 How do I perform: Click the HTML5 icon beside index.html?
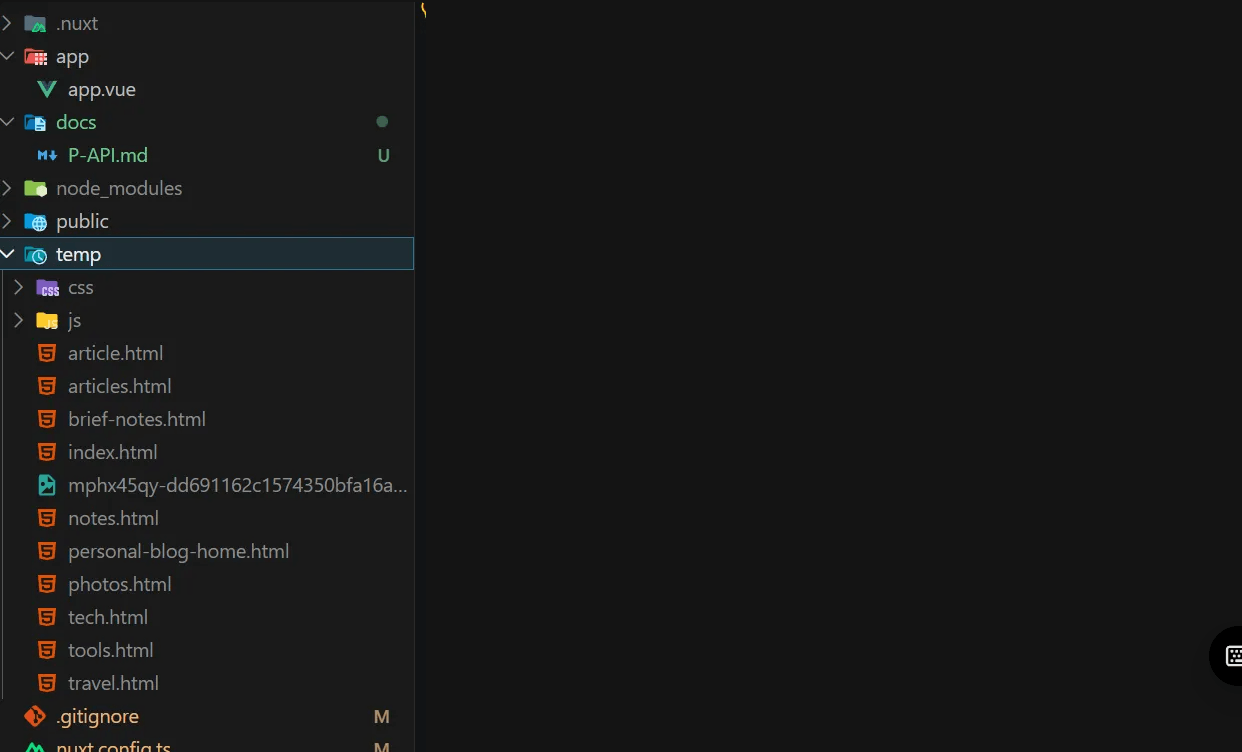[47, 452]
